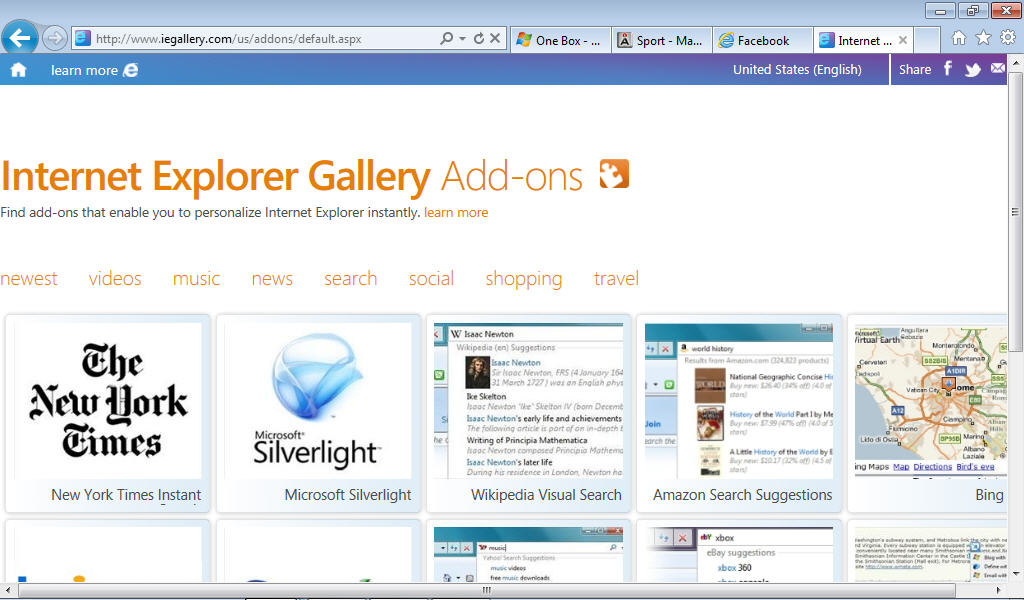Refresh the page with the reload icon
Image resolution: width=1024 pixels, height=600 pixels.
[479, 39]
